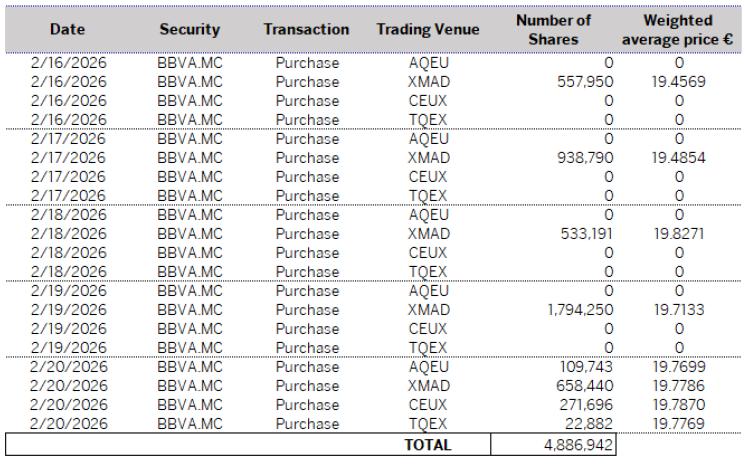This screenshot has height=464, width=745.
Task: Click the TOTAL label cell
Action: (x=427, y=444)
